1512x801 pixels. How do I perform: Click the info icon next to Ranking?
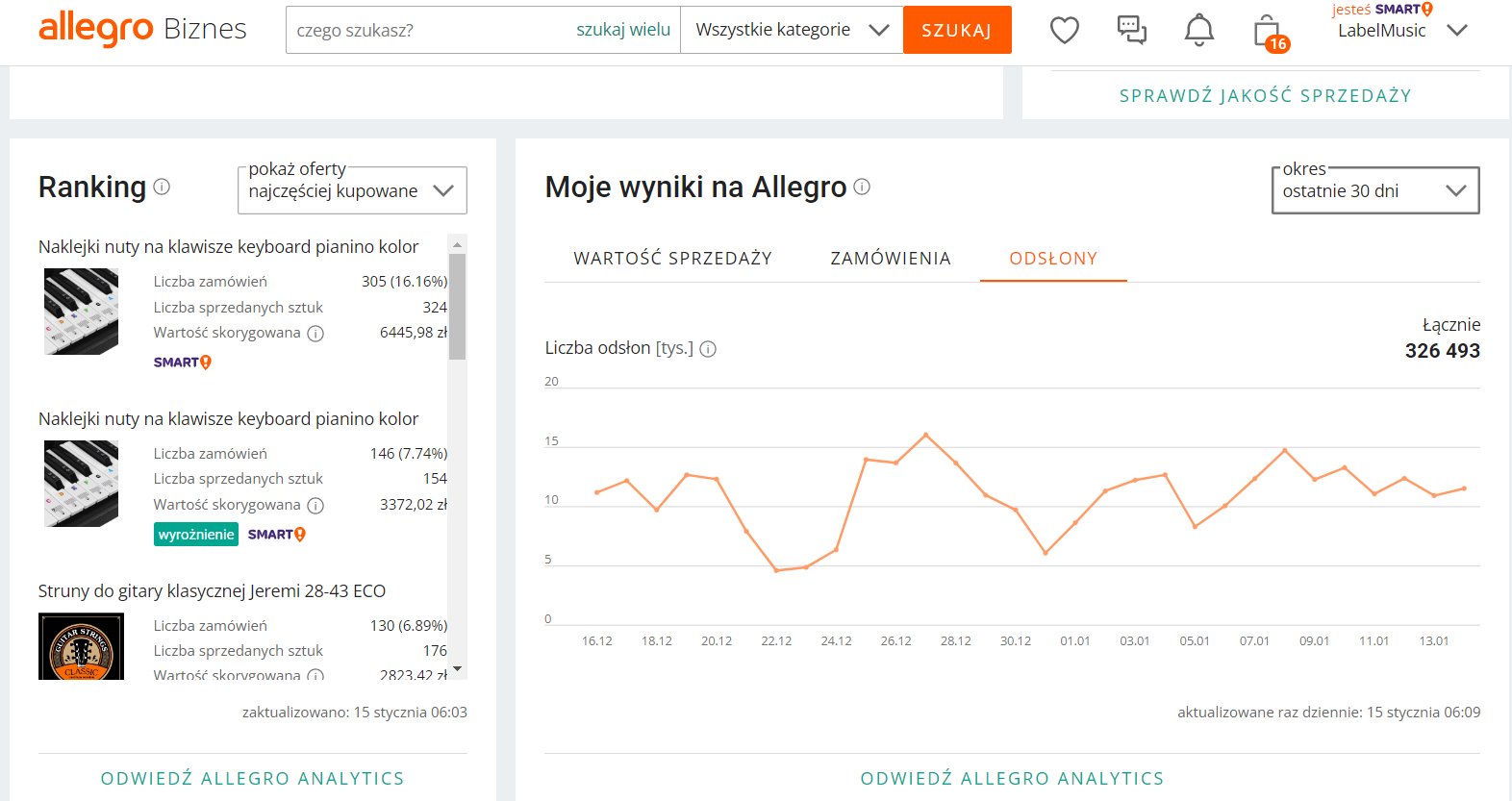(x=162, y=187)
